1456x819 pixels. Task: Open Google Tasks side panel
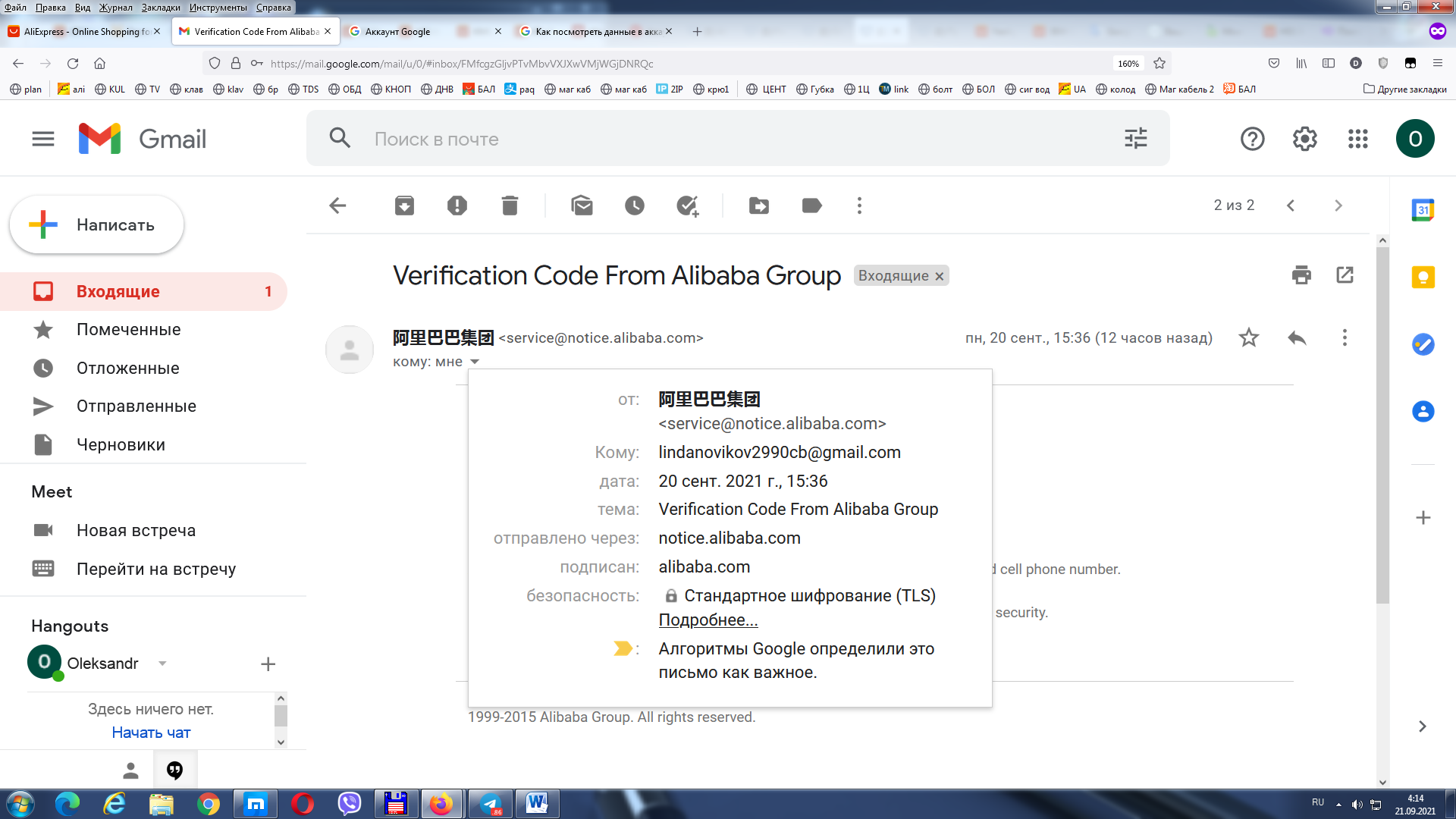(1423, 344)
